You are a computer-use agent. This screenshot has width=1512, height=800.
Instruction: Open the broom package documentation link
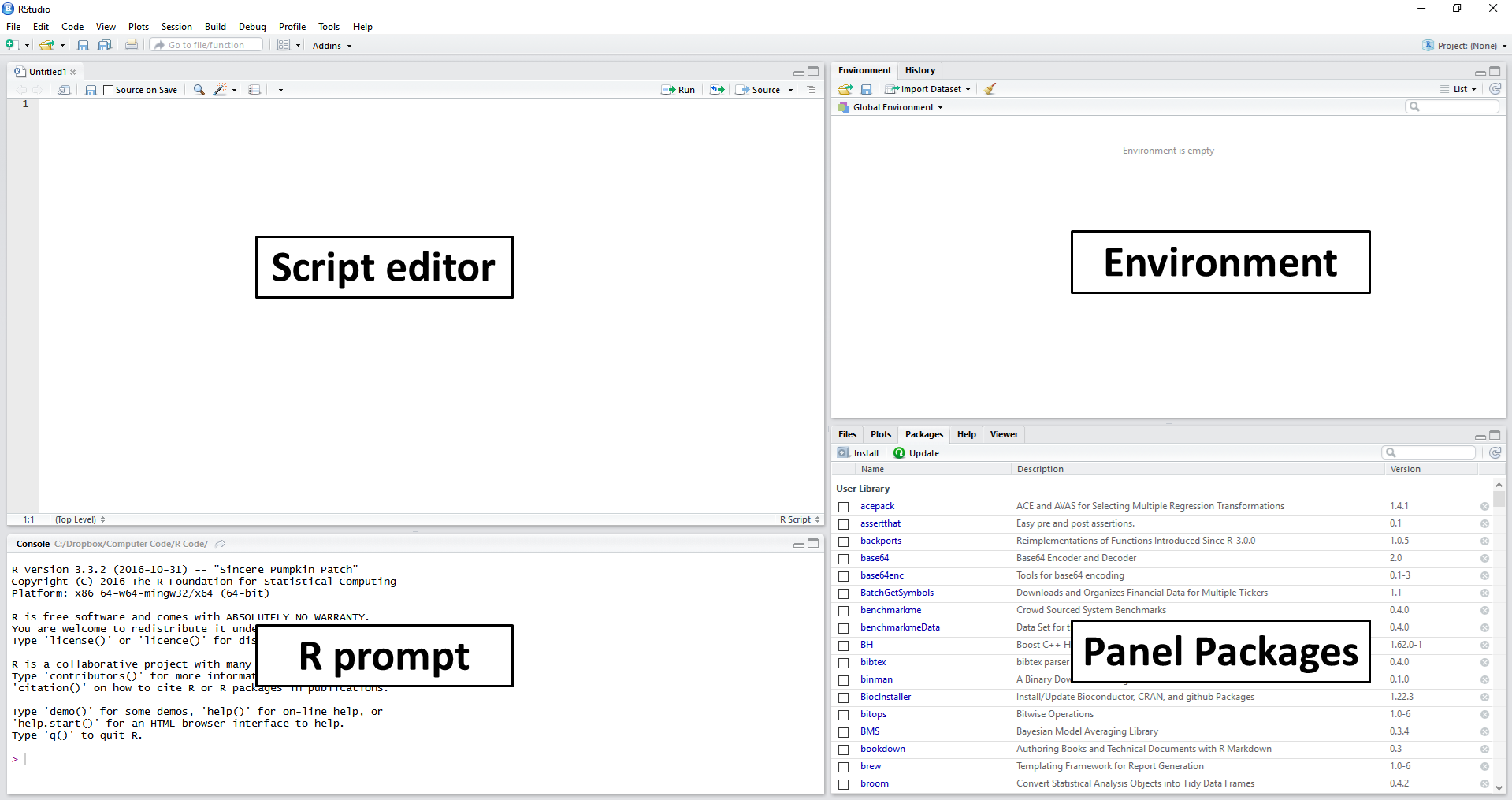pos(874,783)
